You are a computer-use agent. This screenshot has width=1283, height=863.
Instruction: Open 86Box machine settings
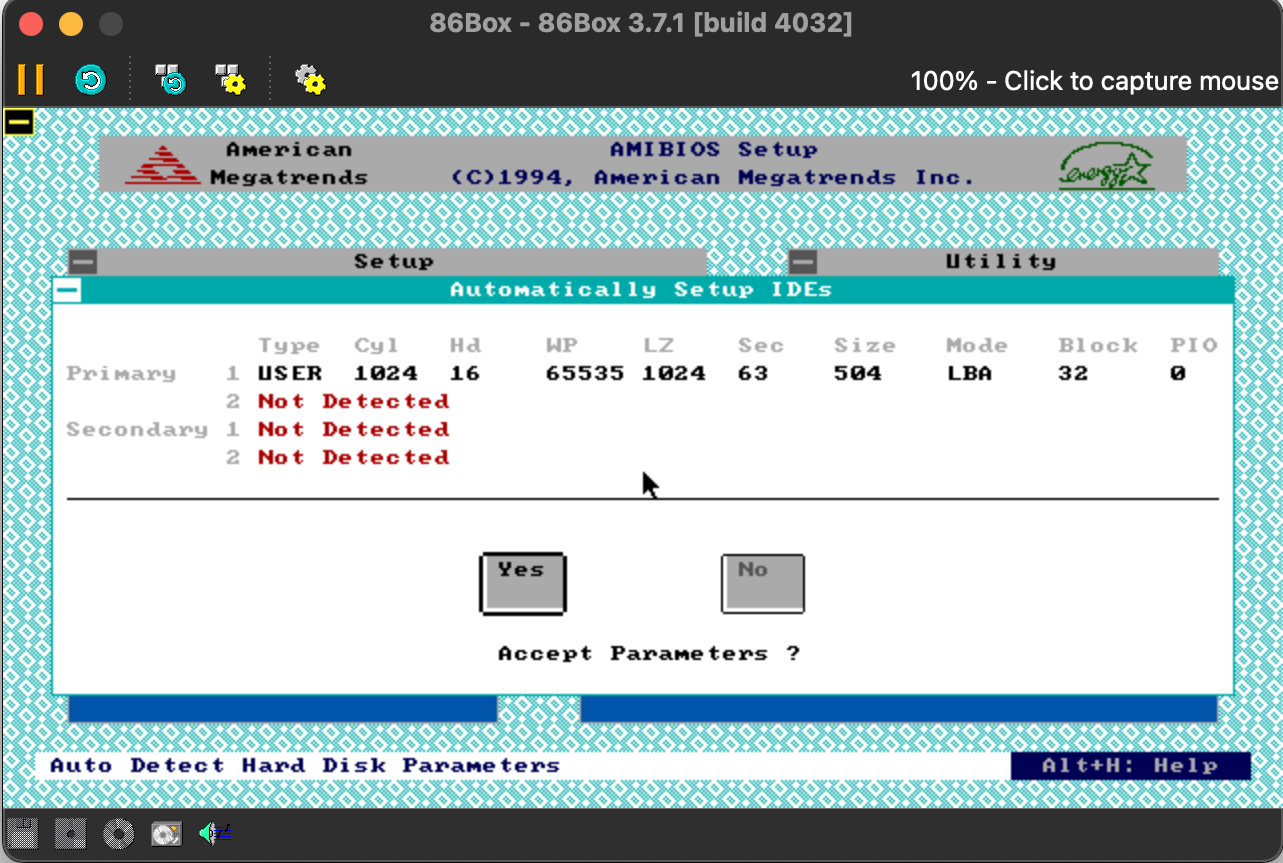click(x=309, y=79)
